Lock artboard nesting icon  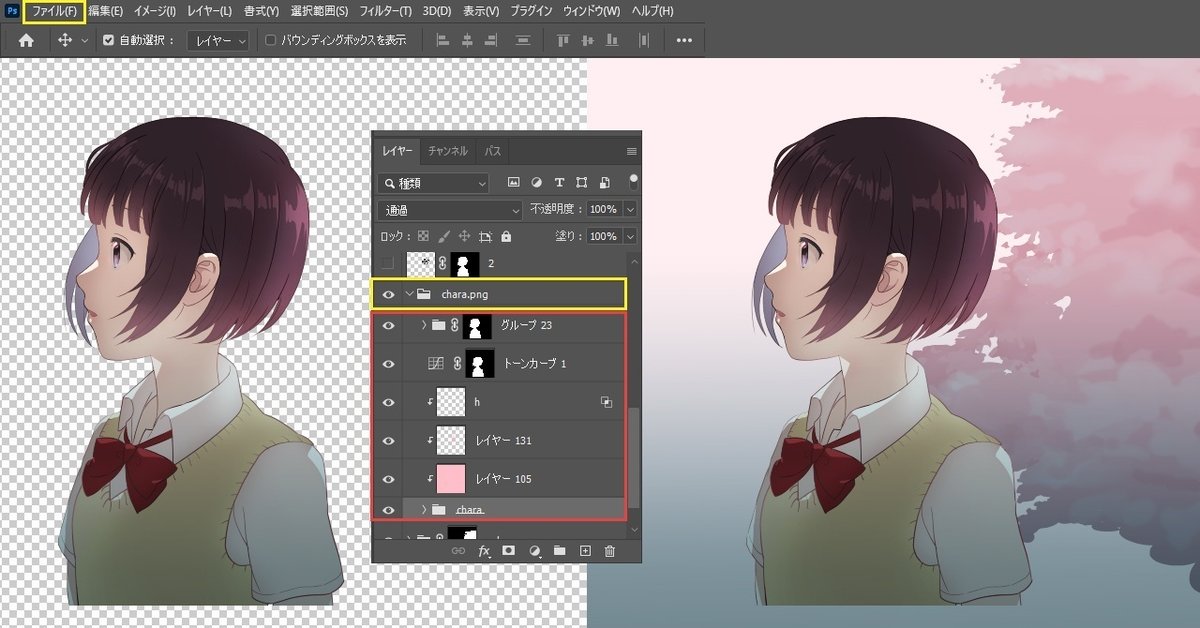(x=485, y=237)
